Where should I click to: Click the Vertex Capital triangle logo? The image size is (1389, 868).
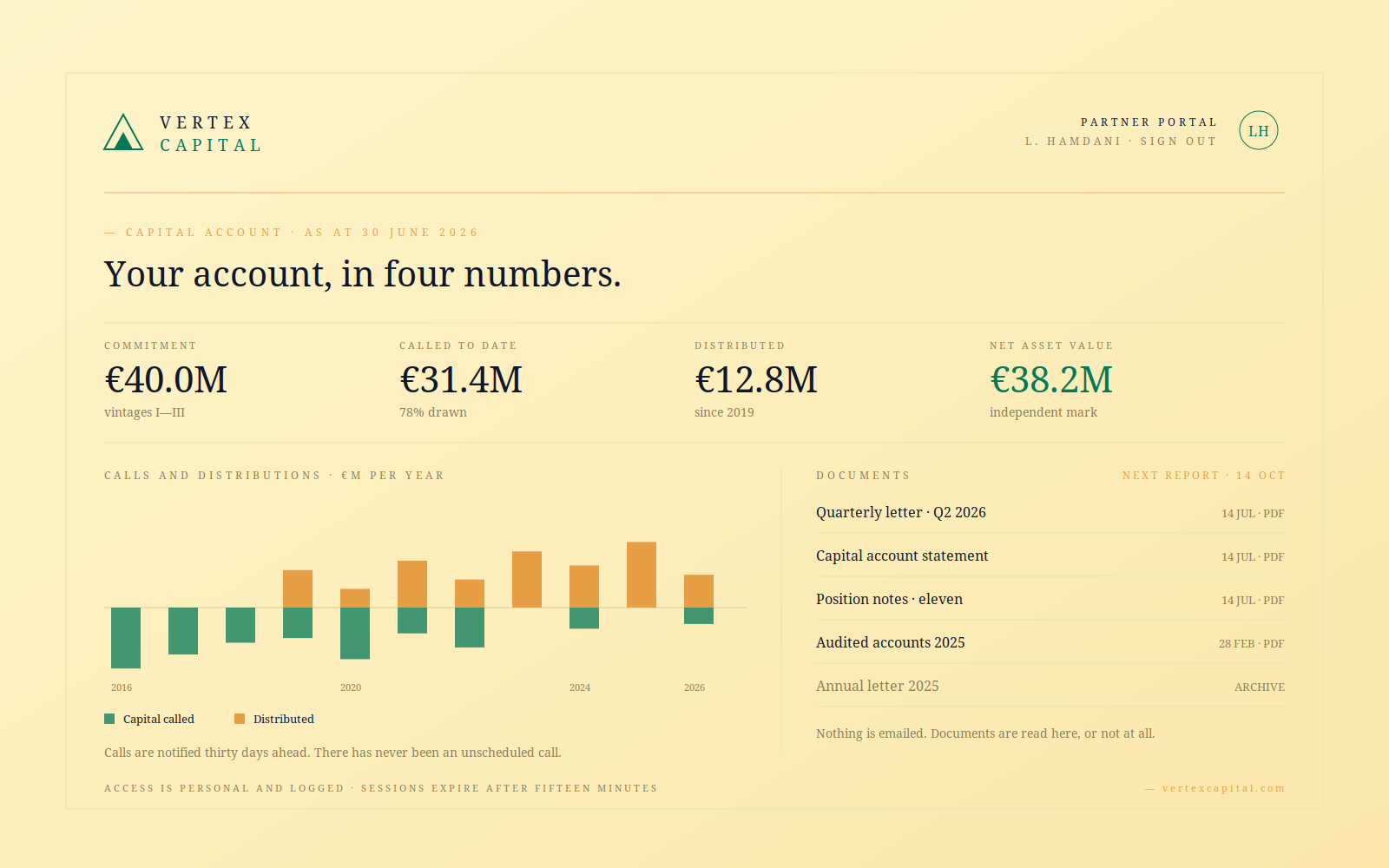pos(123,132)
